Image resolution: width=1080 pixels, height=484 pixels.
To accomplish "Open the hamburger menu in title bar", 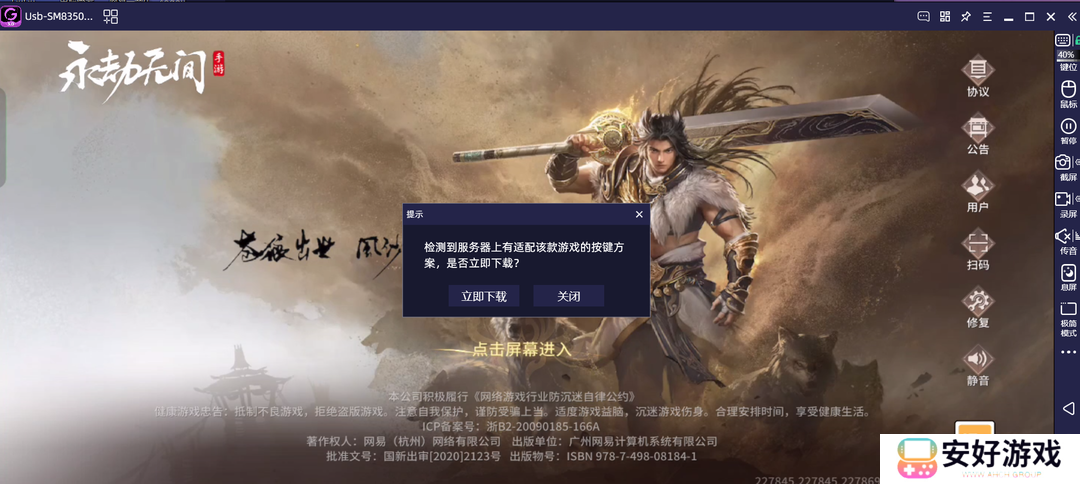I will coord(988,17).
